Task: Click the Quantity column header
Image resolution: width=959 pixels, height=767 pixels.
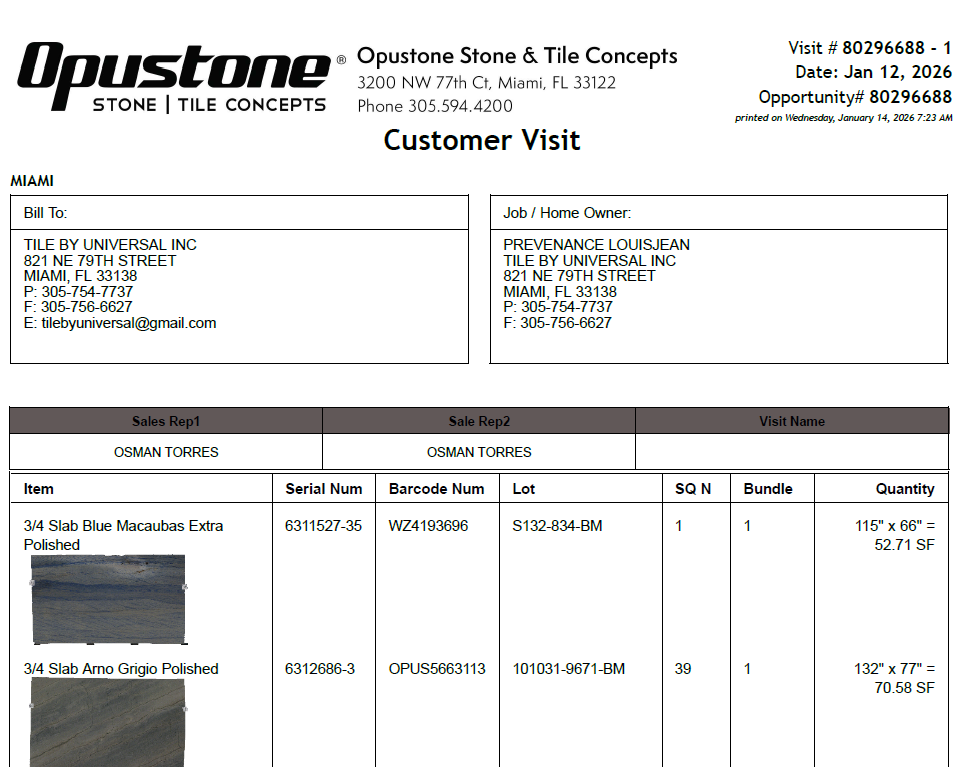Action: [x=905, y=489]
